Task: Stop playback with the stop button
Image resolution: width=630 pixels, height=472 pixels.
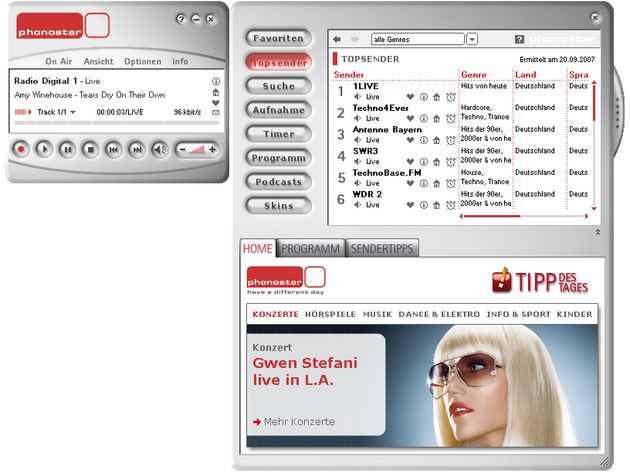Action: coord(91,150)
